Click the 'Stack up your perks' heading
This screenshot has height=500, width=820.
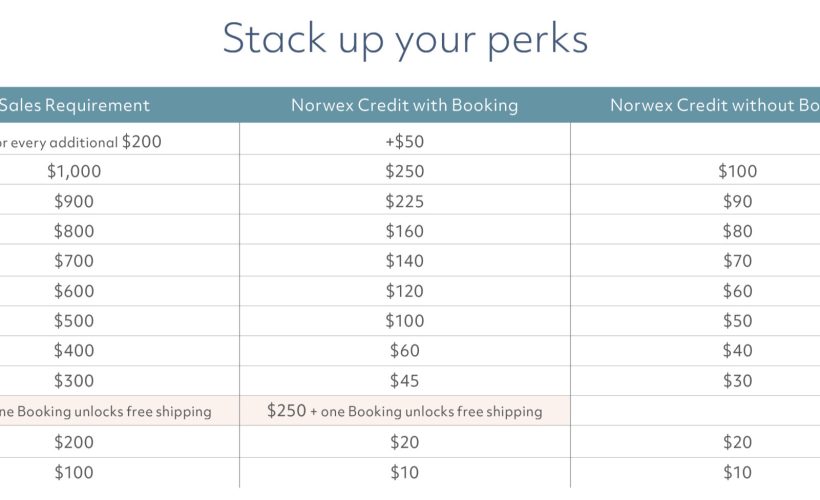[405, 39]
